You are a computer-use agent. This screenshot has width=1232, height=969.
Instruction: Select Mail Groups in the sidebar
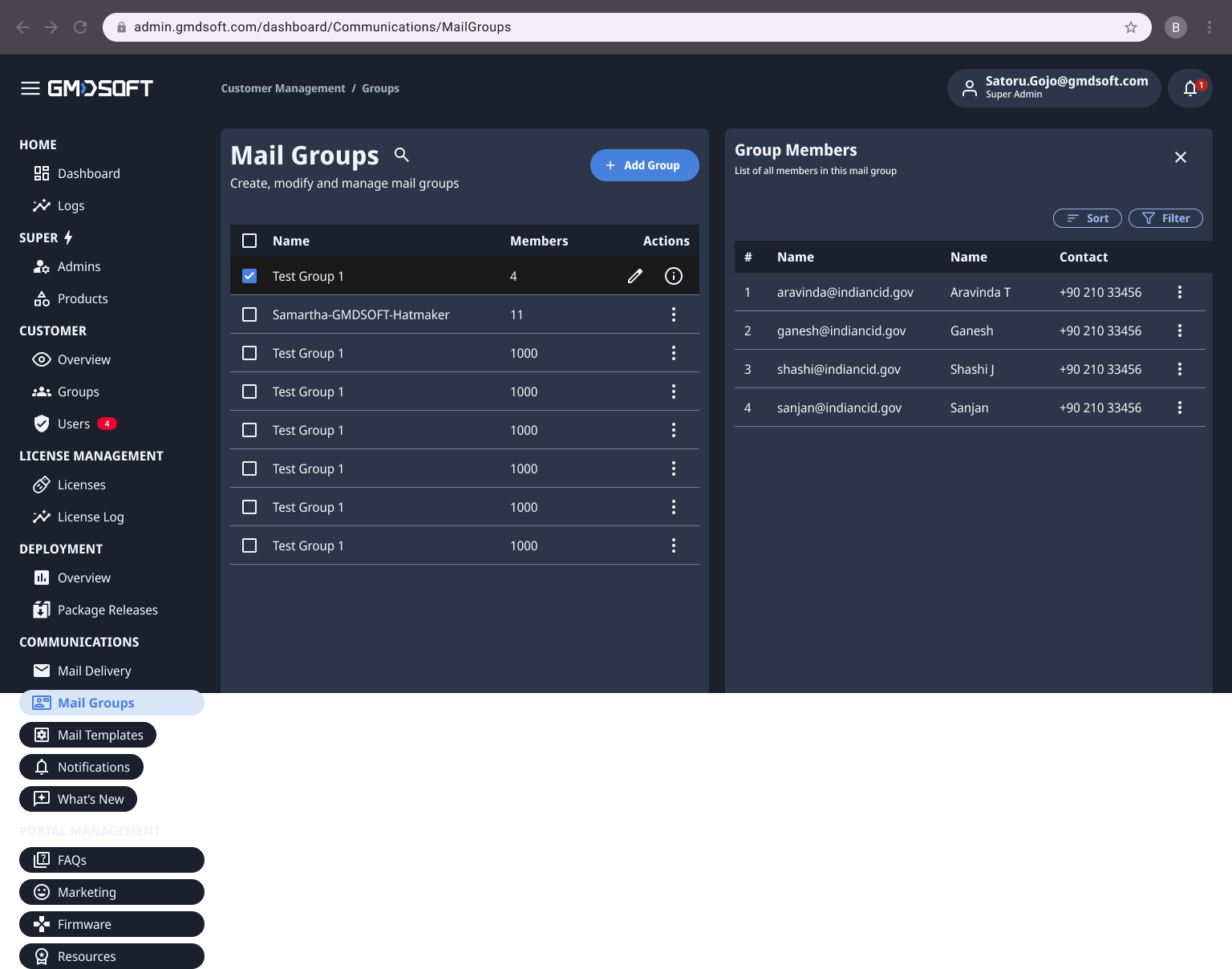click(x=111, y=703)
